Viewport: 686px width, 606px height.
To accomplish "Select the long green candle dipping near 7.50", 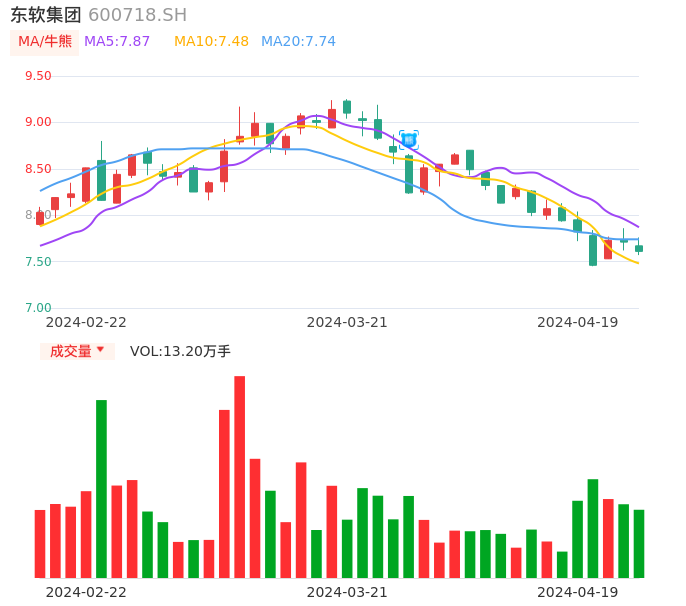I will (593, 249).
